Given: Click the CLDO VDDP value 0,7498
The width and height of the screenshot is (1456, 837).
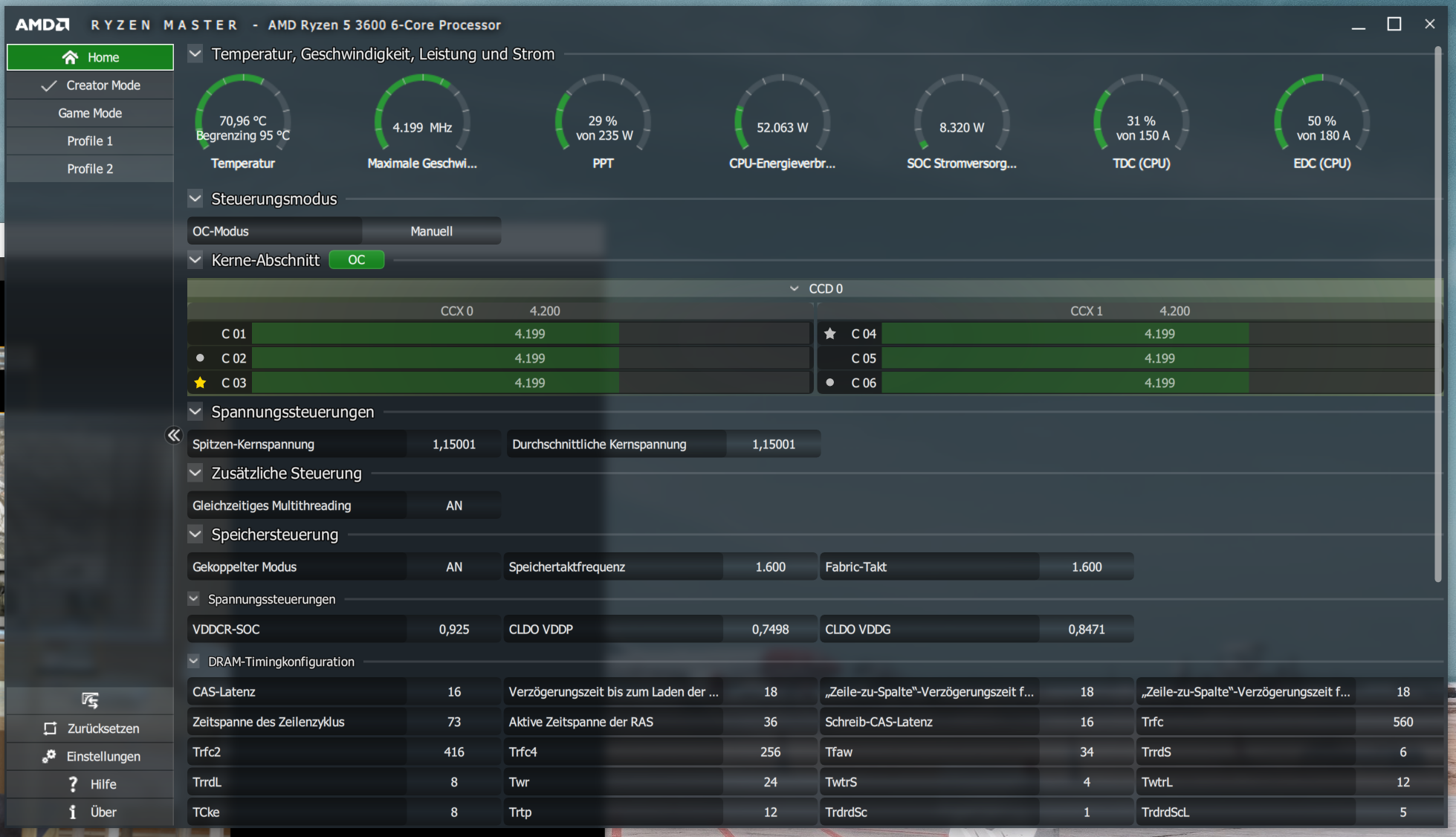Looking at the screenshot, I should pos(771,630).
